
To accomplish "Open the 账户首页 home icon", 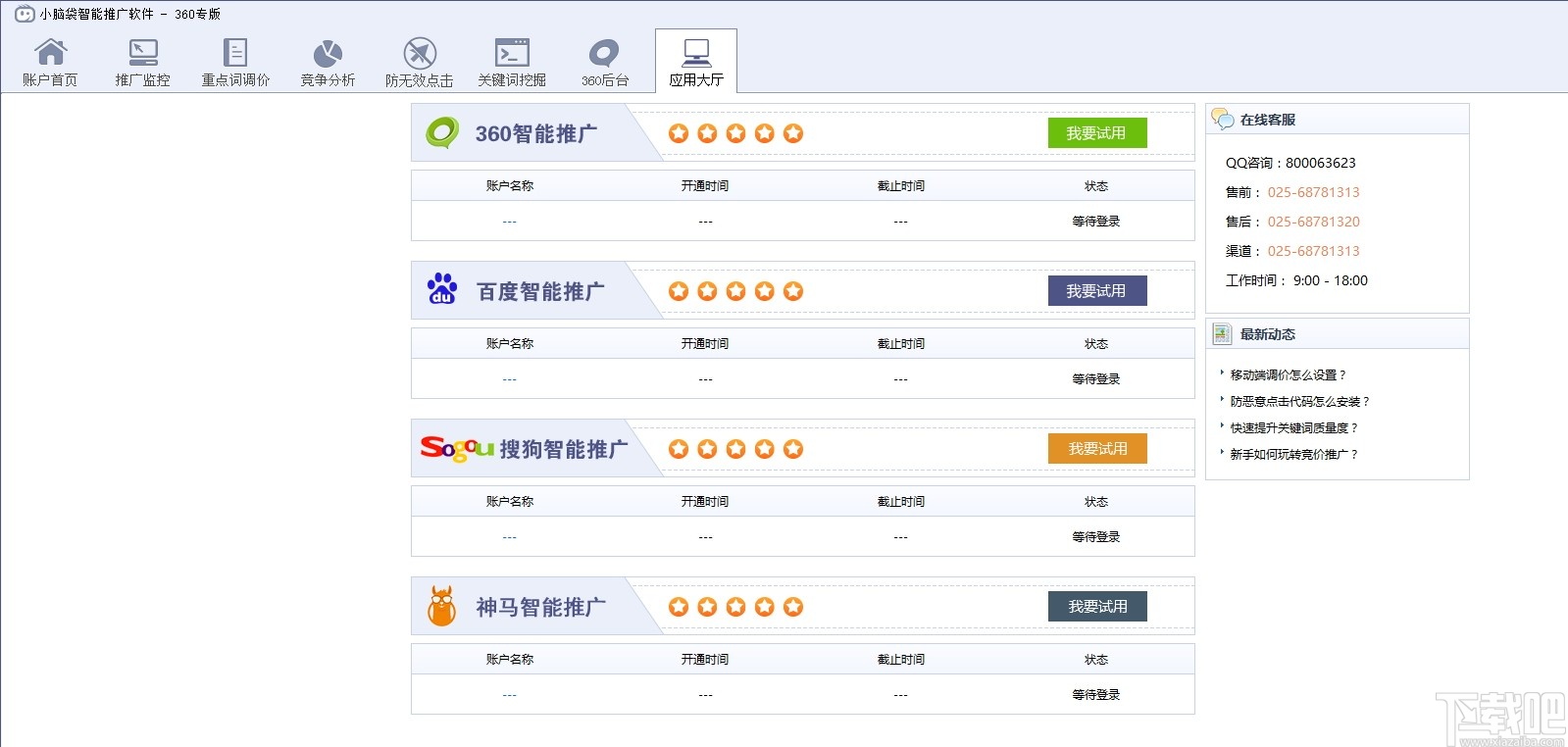I will tap(50, 51).
